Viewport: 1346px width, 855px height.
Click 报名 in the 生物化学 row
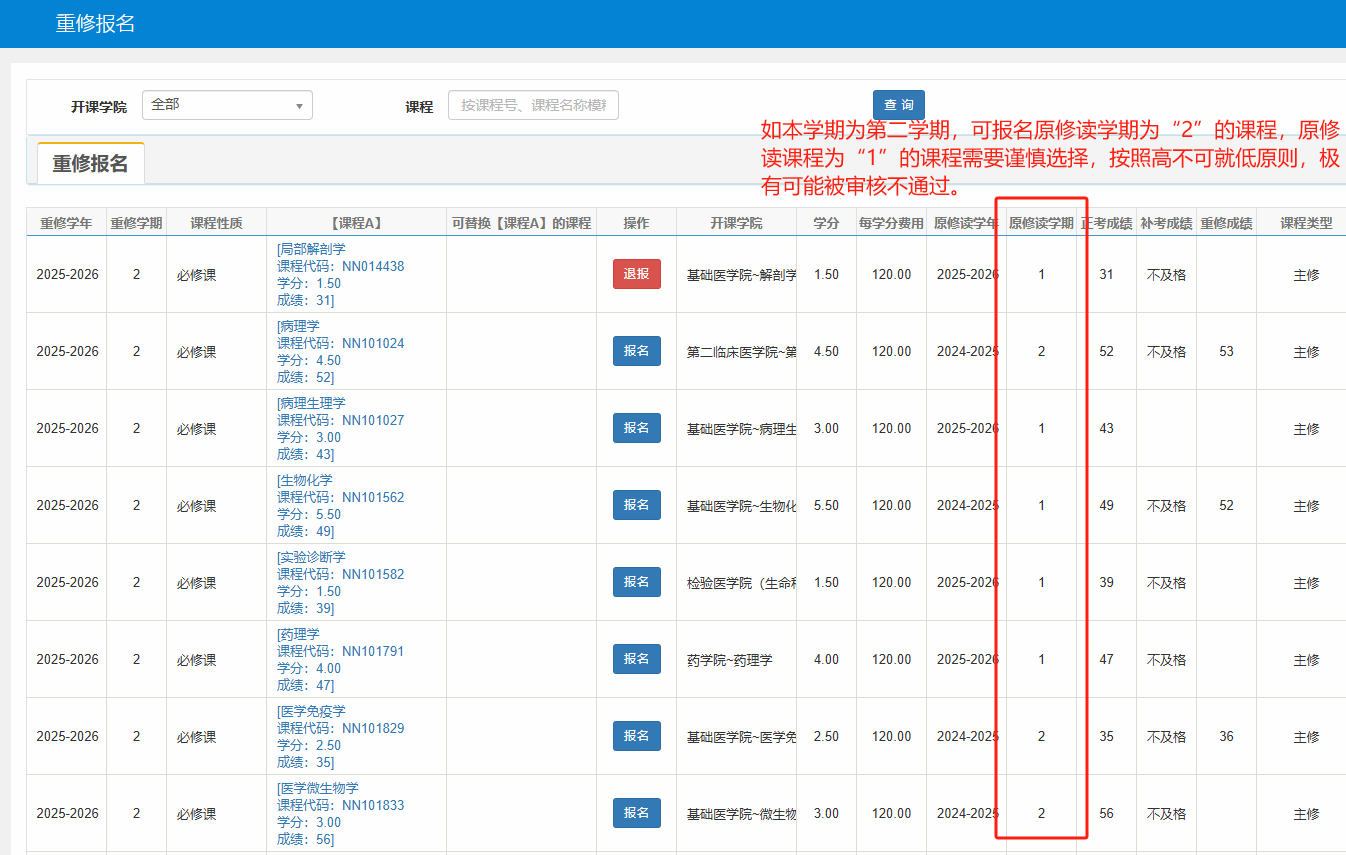pyautogui.click(x=636, y=505)
